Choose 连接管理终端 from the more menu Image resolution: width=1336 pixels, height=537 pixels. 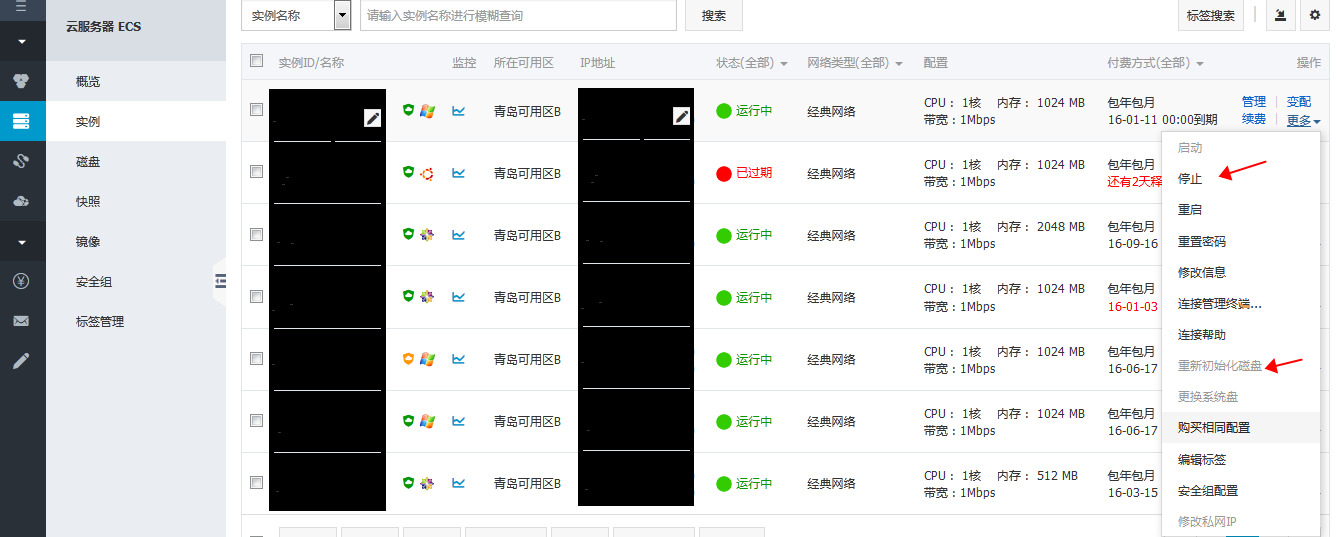point(1220,303)
